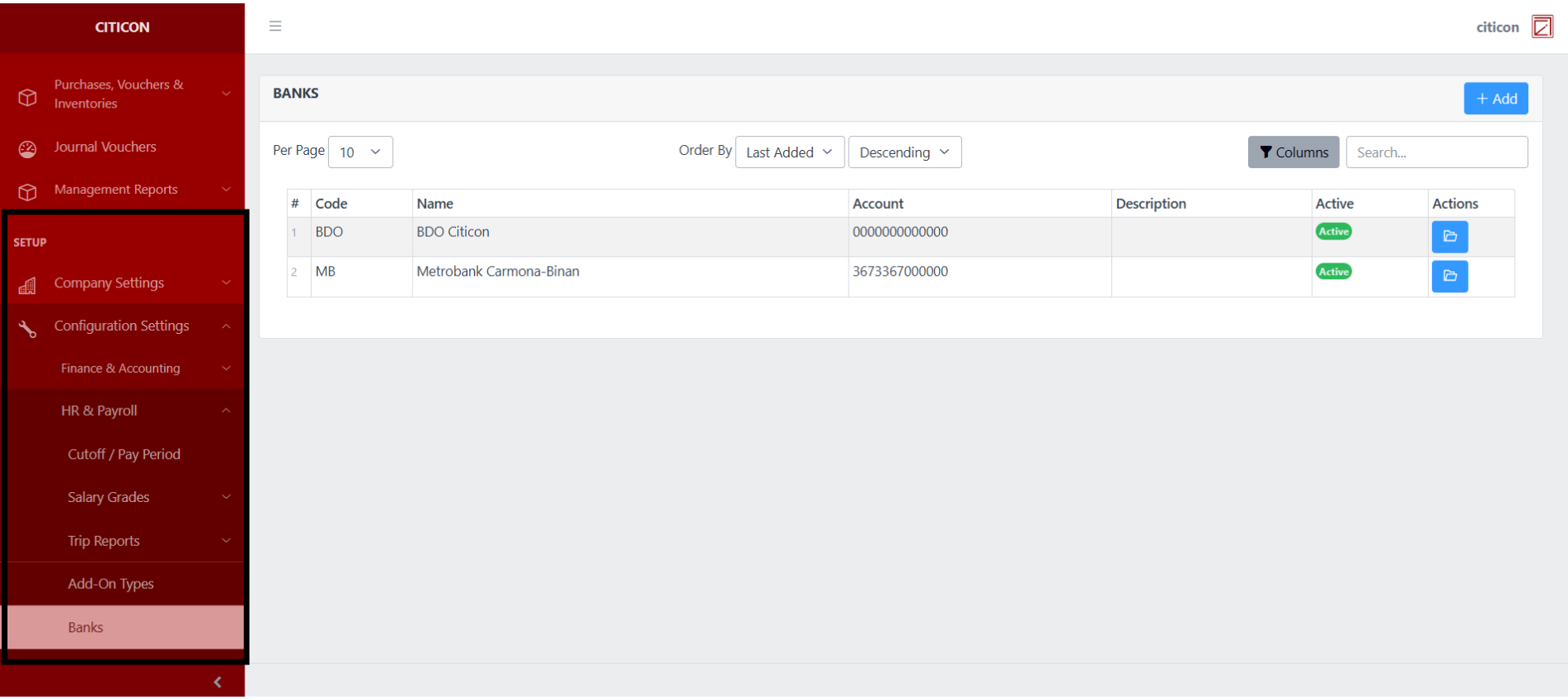Open the Per Page dropdown
This screenshot has width=1568, height=700.
pyautogui.click(x=360, y=152)
